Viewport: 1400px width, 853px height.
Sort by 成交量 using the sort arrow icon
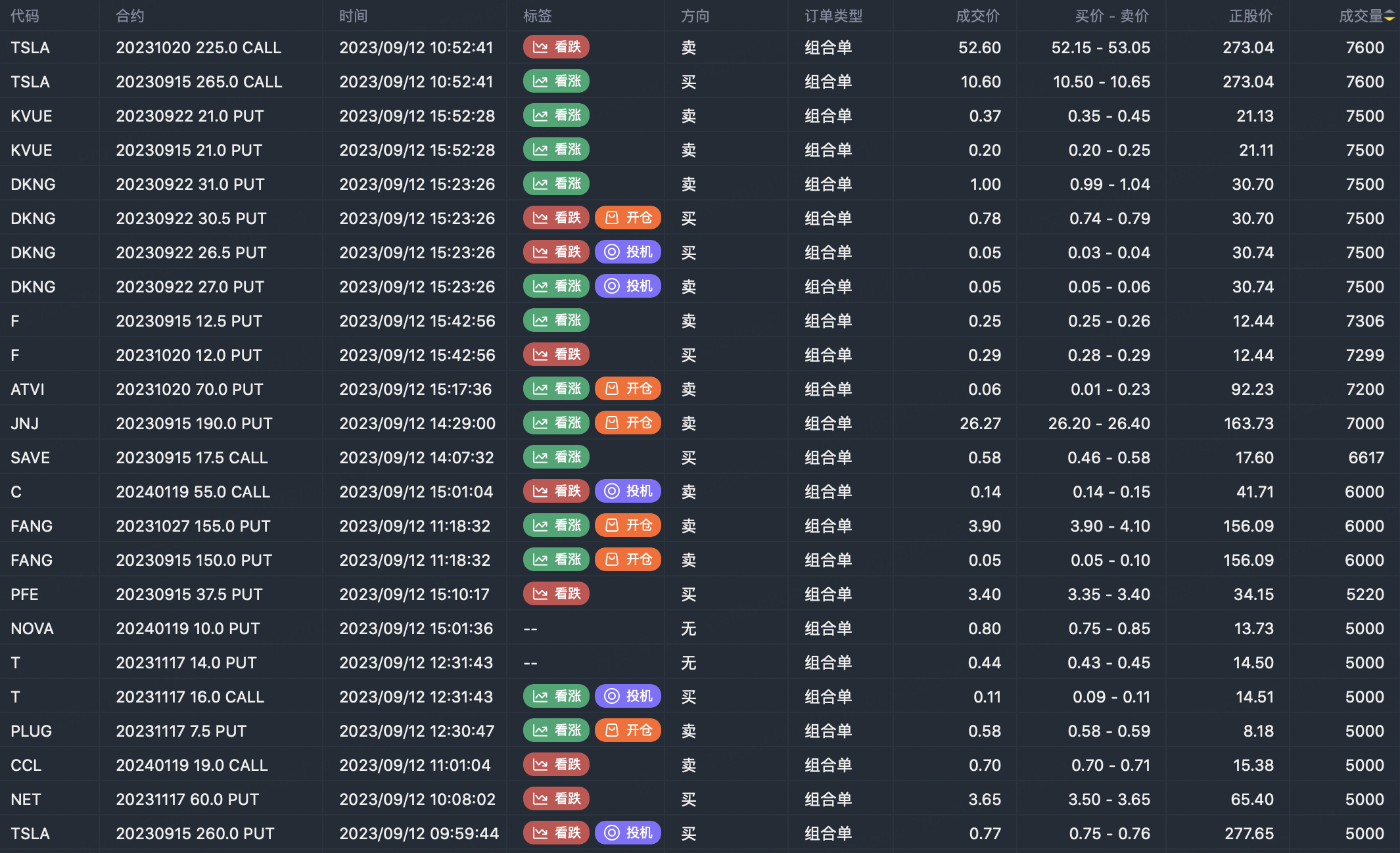tap(1389, 16)
